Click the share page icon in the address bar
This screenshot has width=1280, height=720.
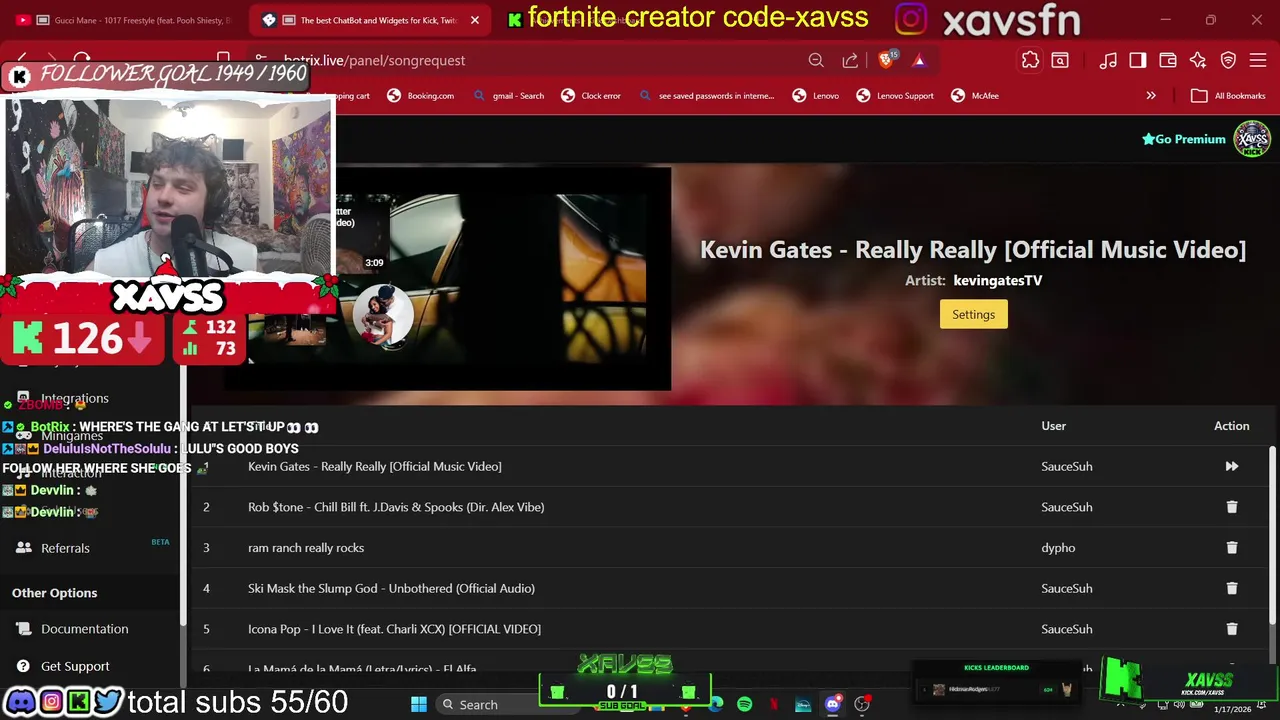point(850,60)
